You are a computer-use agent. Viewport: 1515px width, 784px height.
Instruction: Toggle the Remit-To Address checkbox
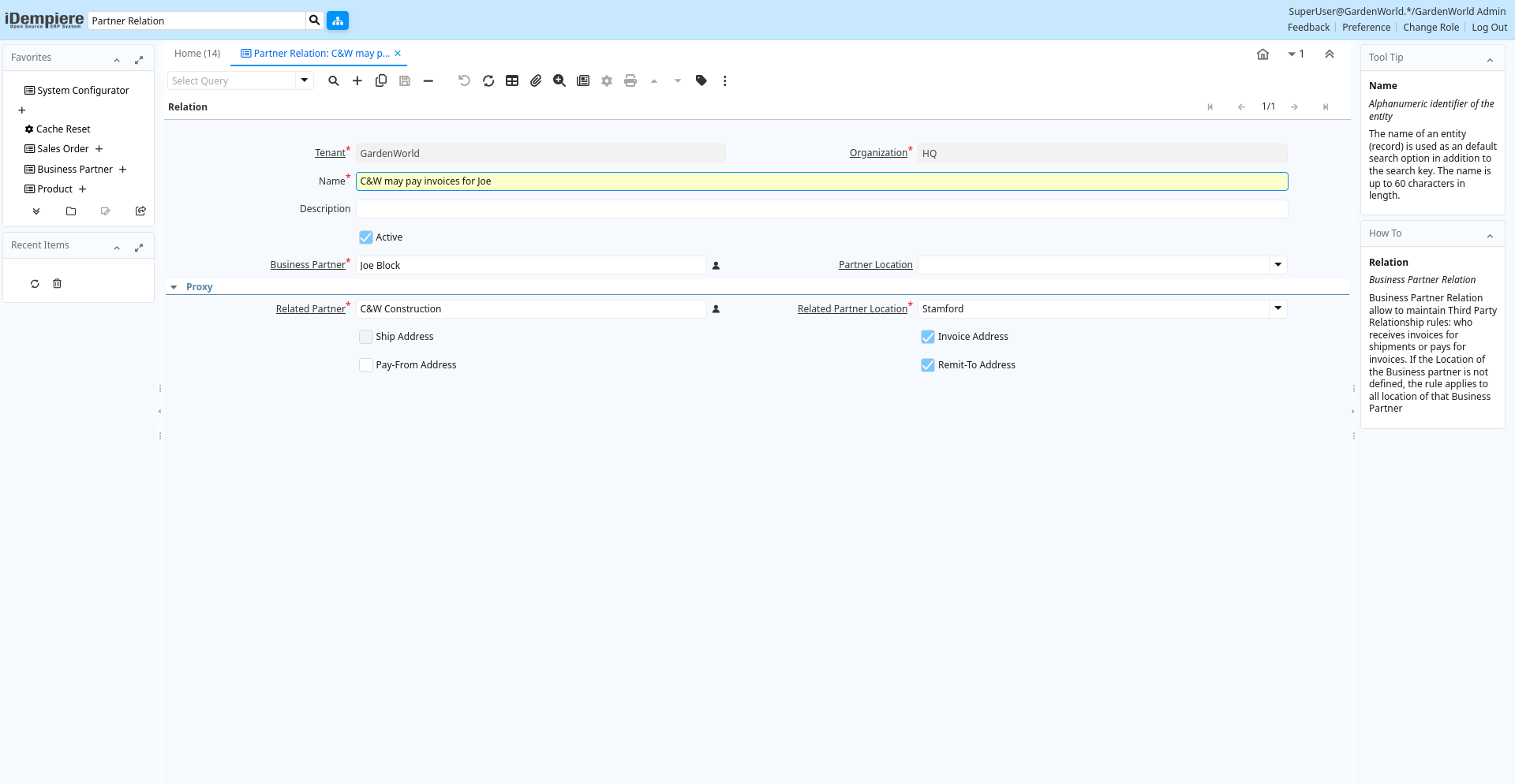tap(928, 365)
